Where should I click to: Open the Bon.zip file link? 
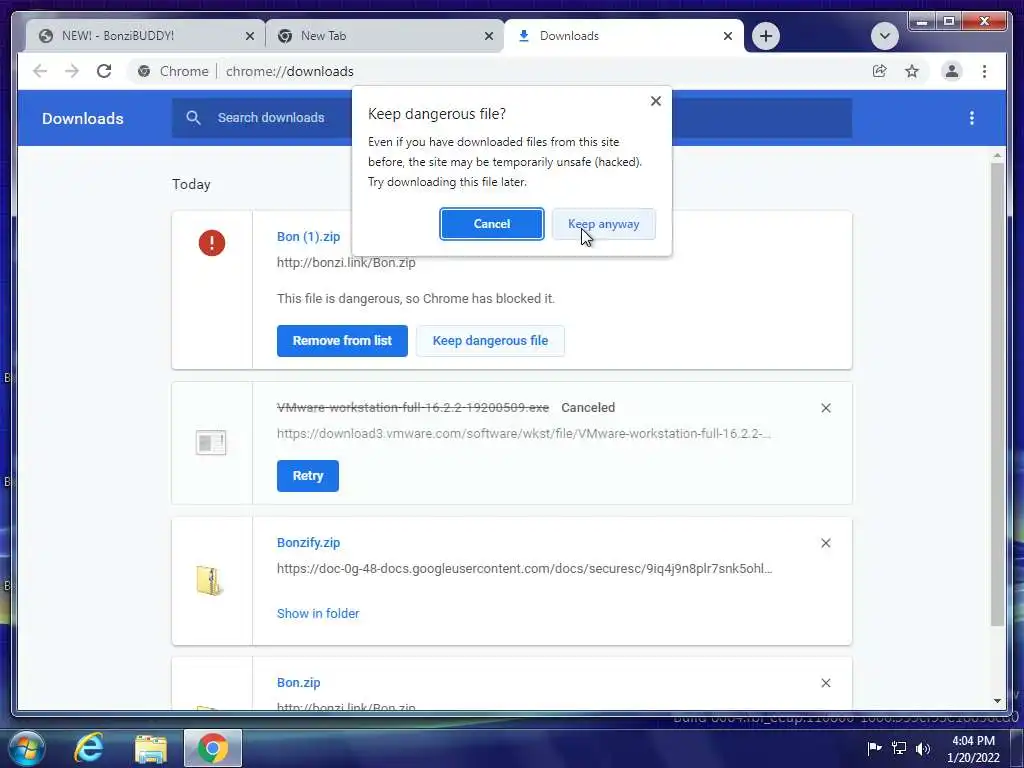[x=298, y=682]
